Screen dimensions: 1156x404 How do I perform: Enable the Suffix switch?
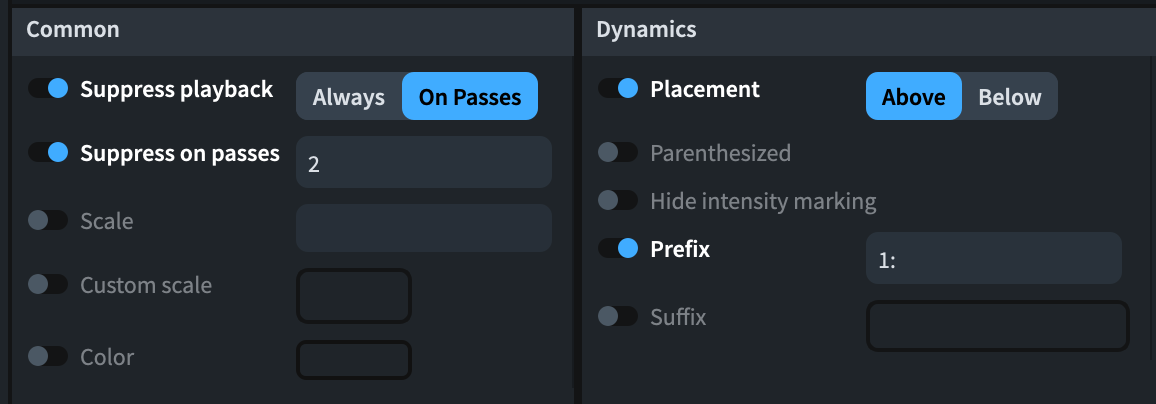tap(618, 317)
